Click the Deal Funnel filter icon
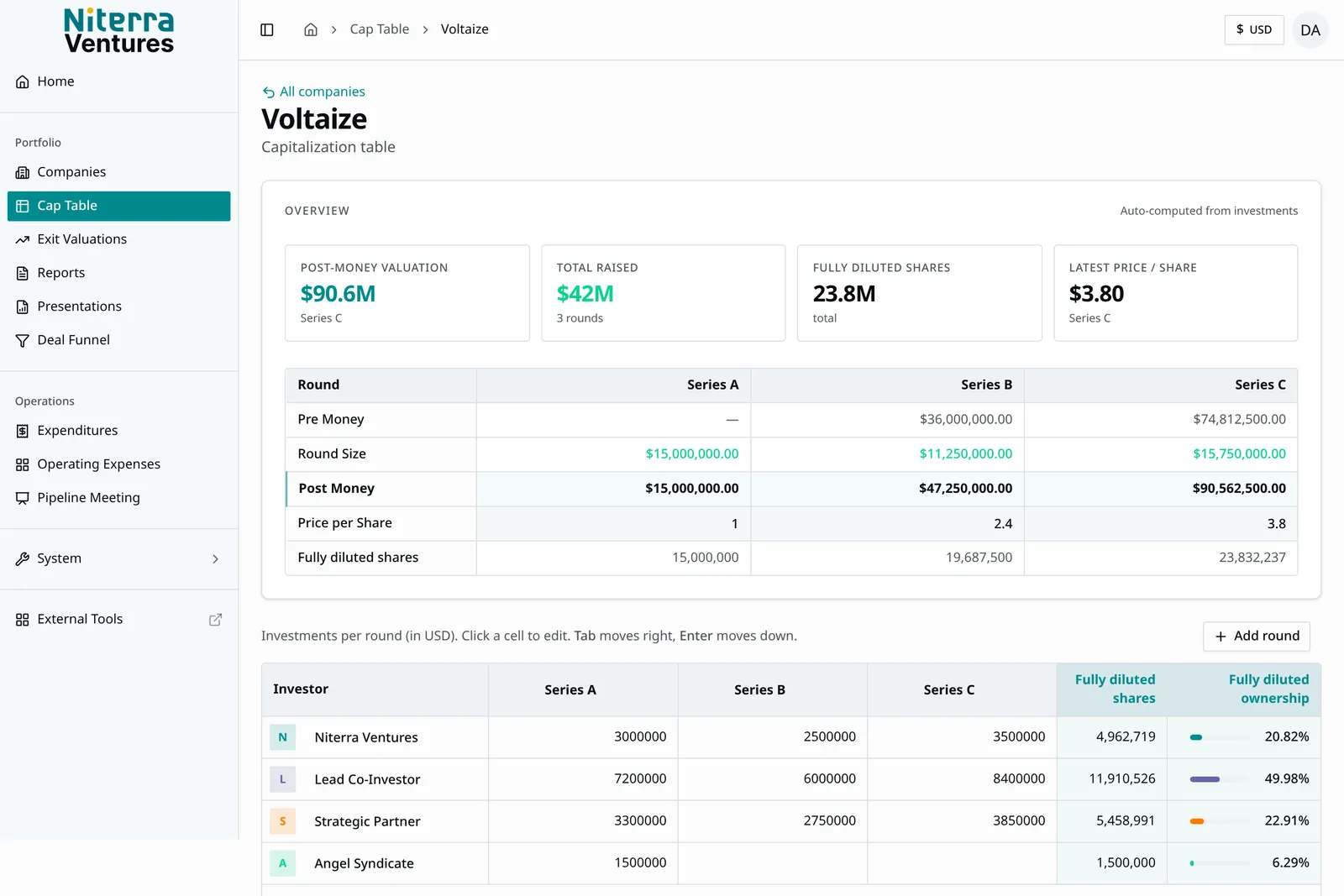Image resolution: width=1344 pixels, height=896 pixels. [x=23, y=340]
